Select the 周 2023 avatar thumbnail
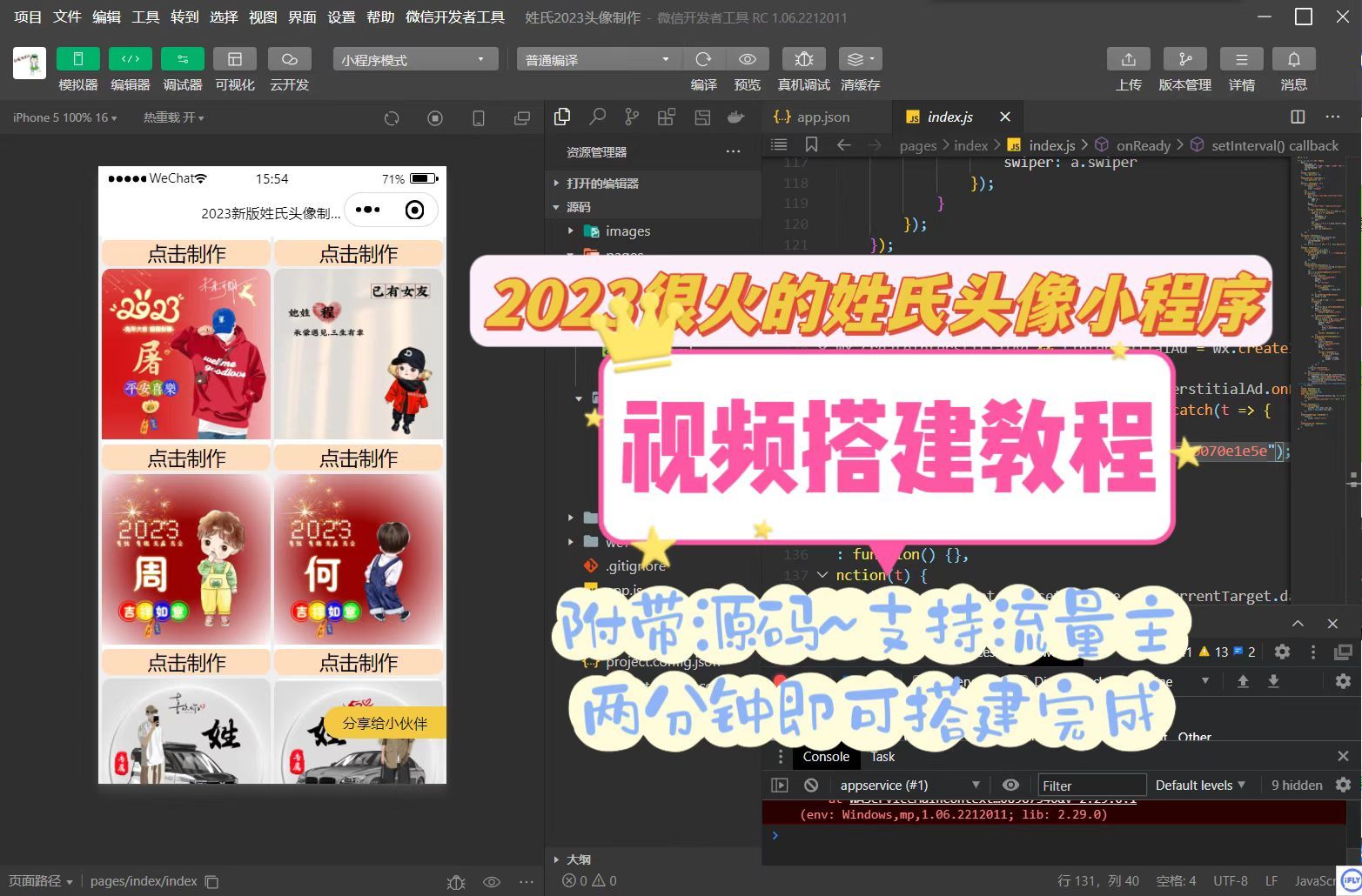 click(x=186, y=558)
